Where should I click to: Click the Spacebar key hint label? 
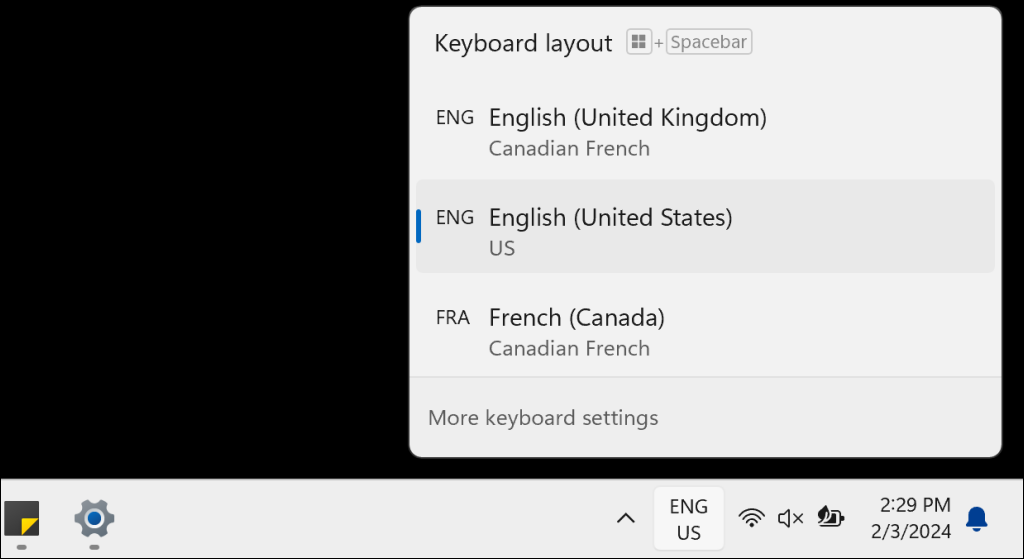[x=709, y=42]
